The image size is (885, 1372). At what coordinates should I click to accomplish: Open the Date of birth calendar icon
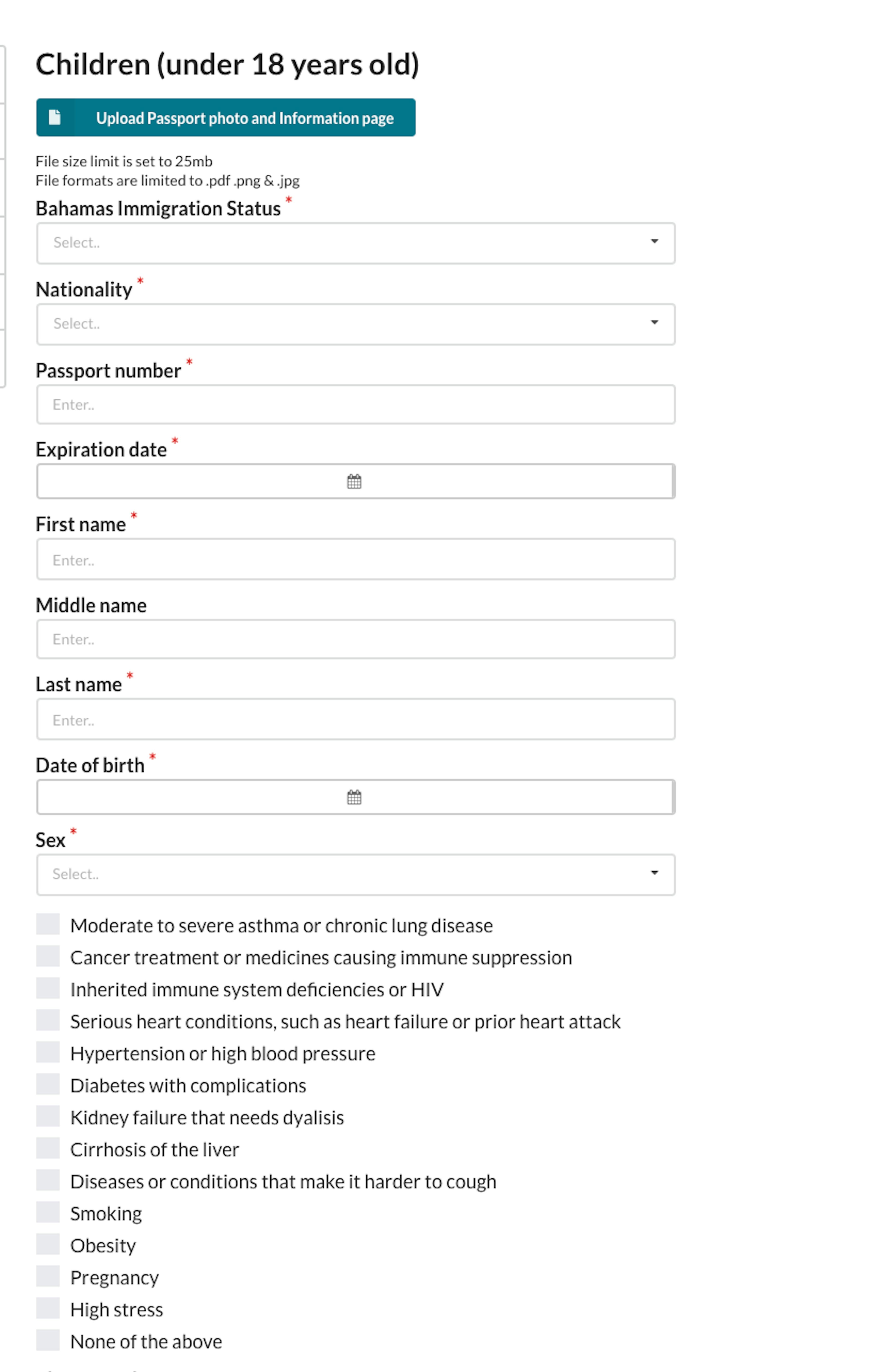[x=354, y=797]
